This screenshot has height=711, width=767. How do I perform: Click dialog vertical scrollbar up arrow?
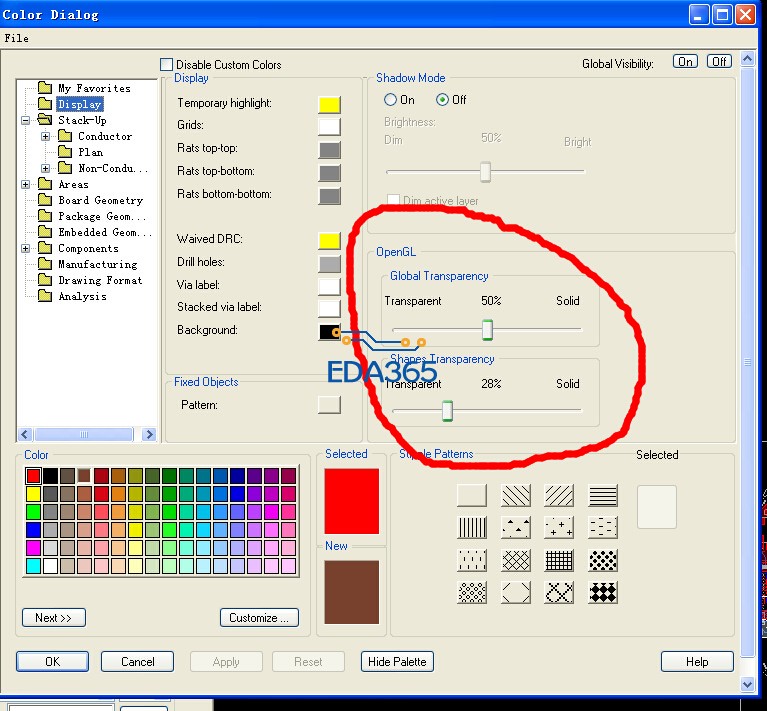[x=747, y=59]
